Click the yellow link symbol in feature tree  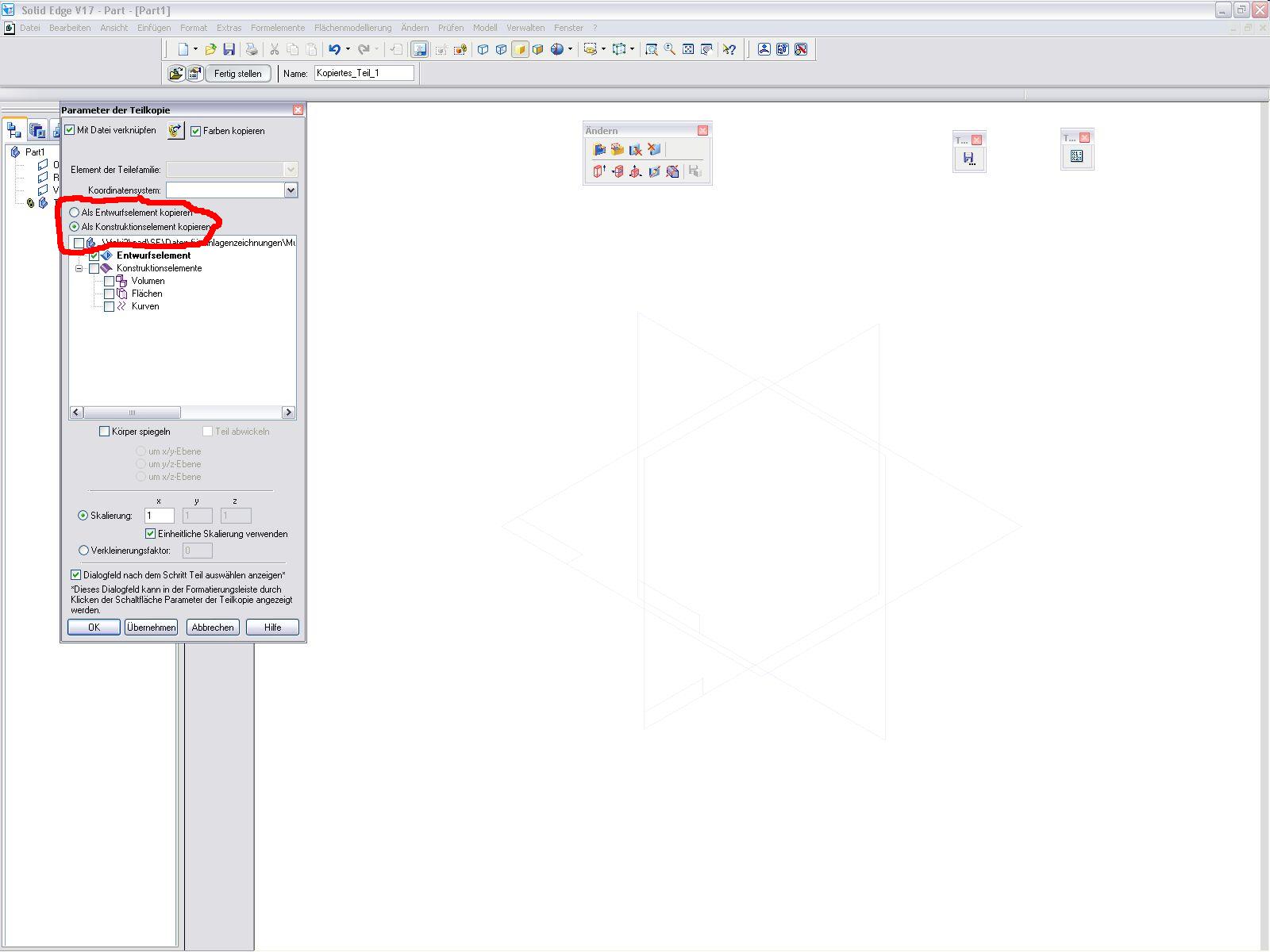(x=31, y=203)
